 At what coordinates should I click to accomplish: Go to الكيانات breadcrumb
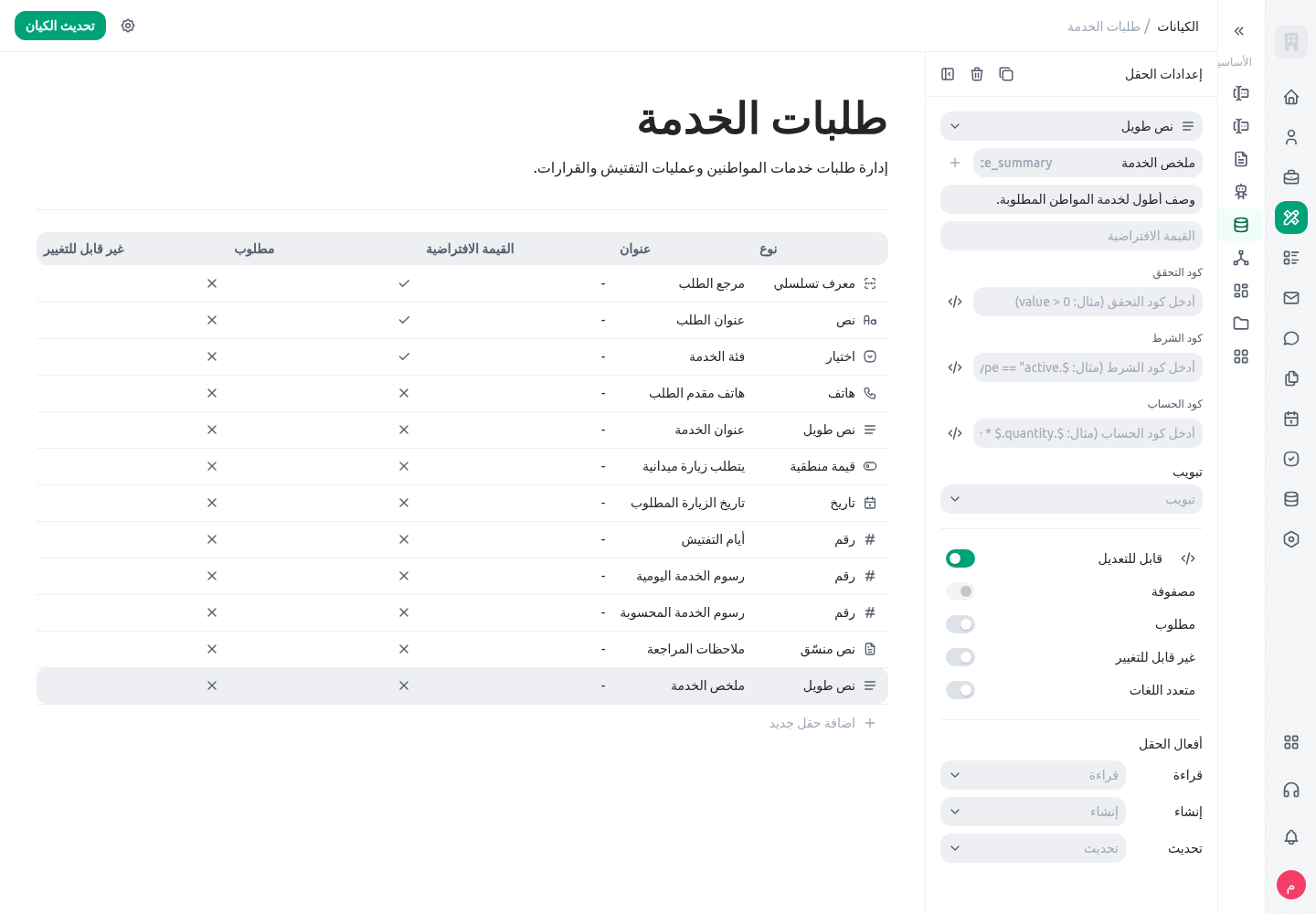click(x=1178, y=27)
